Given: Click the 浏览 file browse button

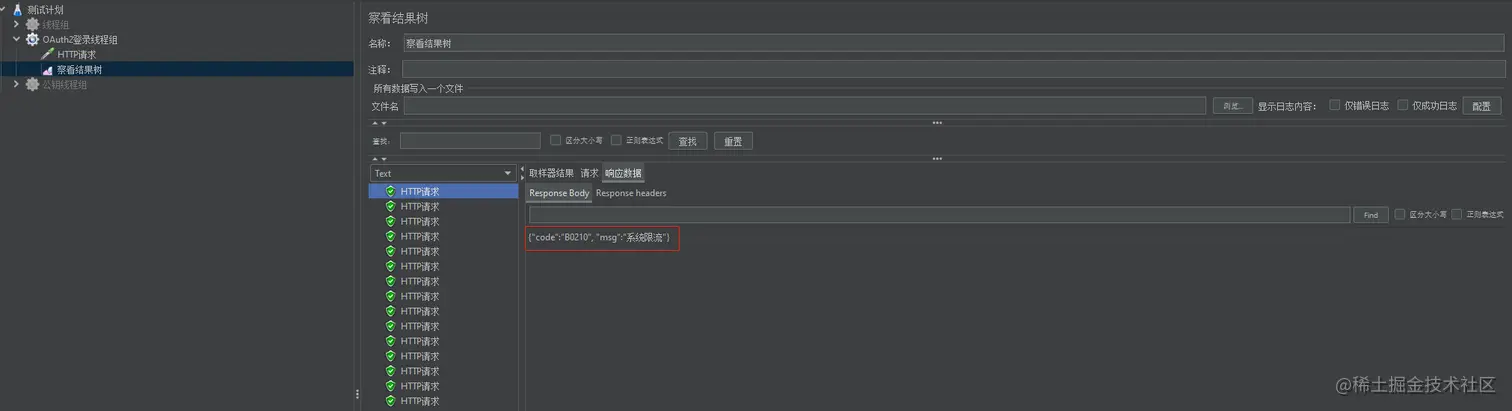Looking at the screenshot, I should pyautogui.click(x=1233, y=105).
